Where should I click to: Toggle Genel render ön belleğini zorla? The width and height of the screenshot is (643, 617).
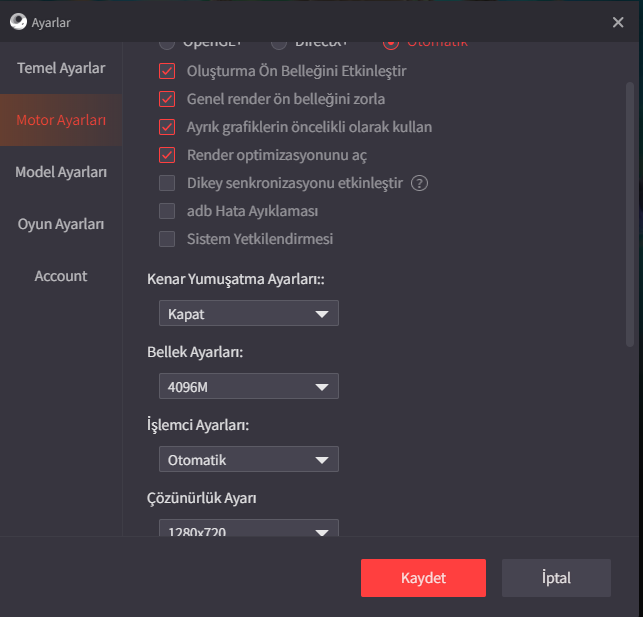coord(167,99)
